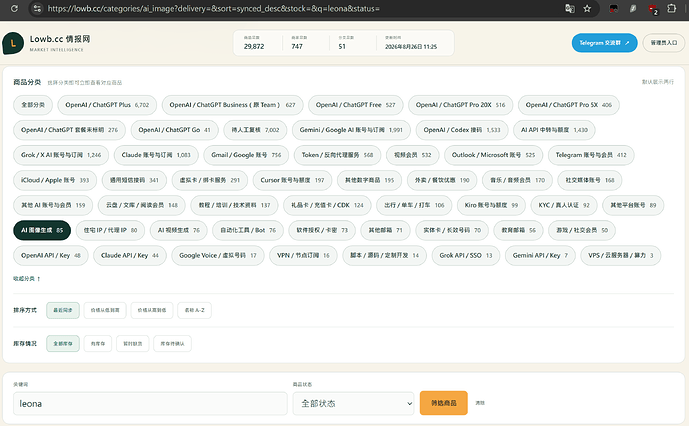The width and height of the screenshot is (689, 426).
Task: Select Cursor 账号与额度 chip
Action: click(292, 180)
